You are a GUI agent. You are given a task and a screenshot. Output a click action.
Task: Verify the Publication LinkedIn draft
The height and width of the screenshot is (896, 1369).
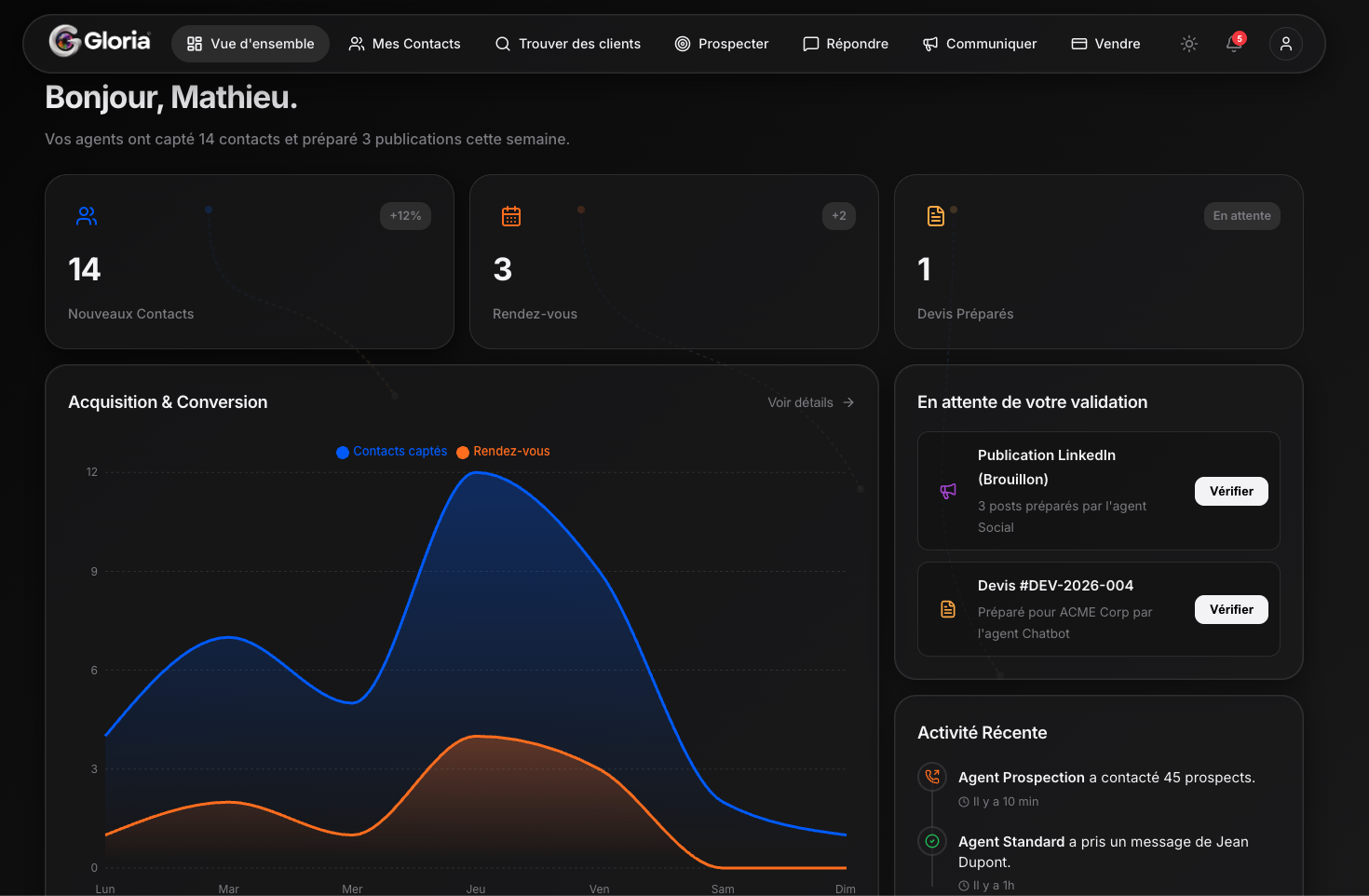(x=1231, y=491)
